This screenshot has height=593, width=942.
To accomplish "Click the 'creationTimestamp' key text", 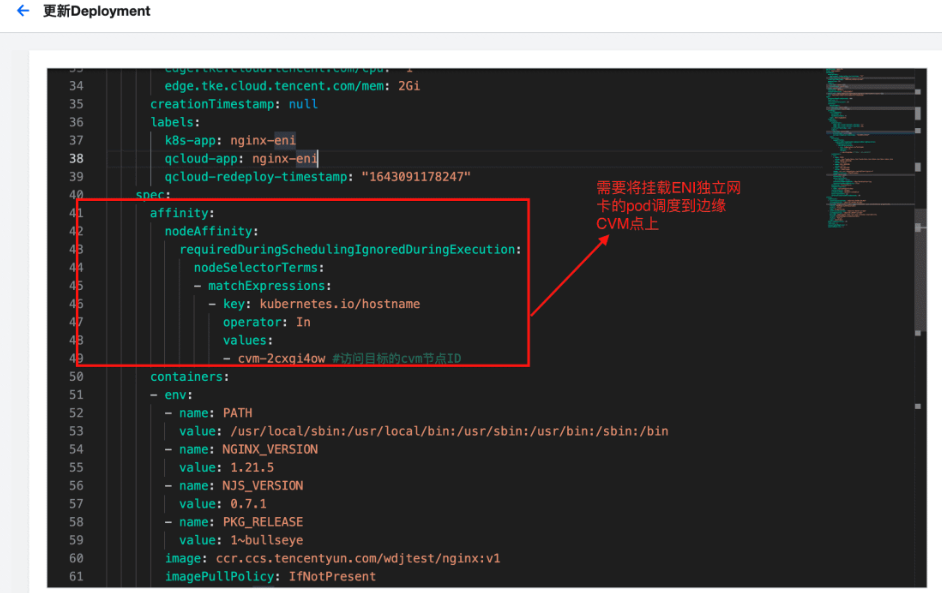I will click(x=212, y=104).
